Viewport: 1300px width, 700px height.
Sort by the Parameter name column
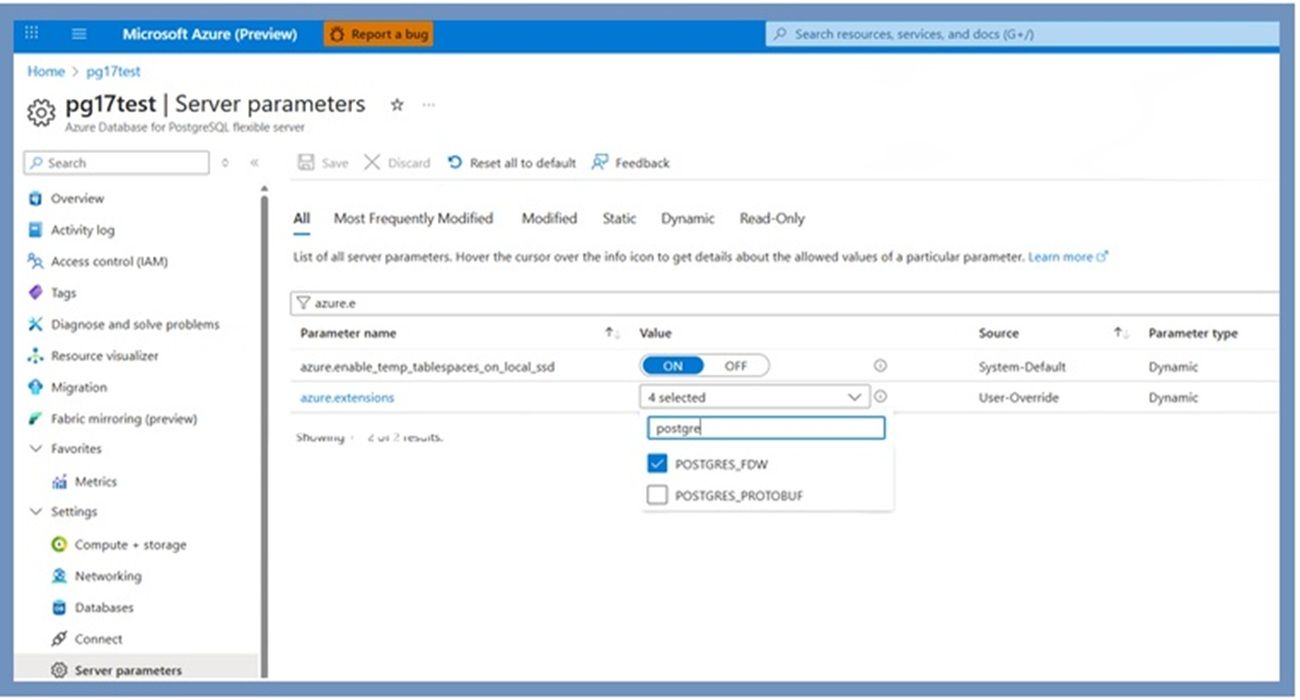click(x=613, y=333)
